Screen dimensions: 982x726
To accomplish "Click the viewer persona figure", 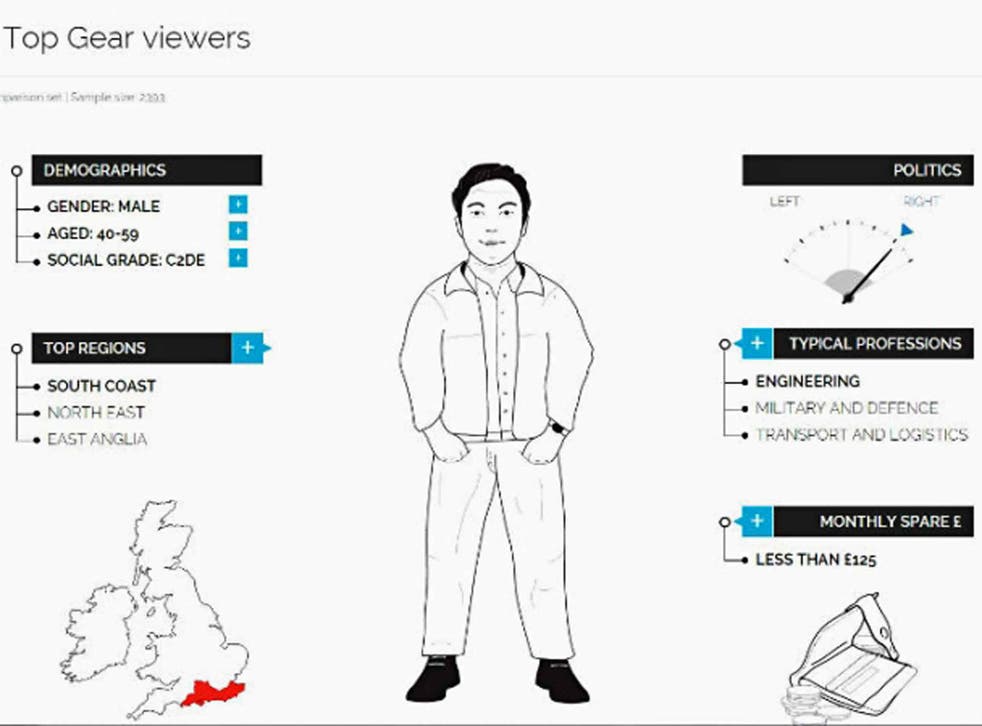I will tap(496, 432).
